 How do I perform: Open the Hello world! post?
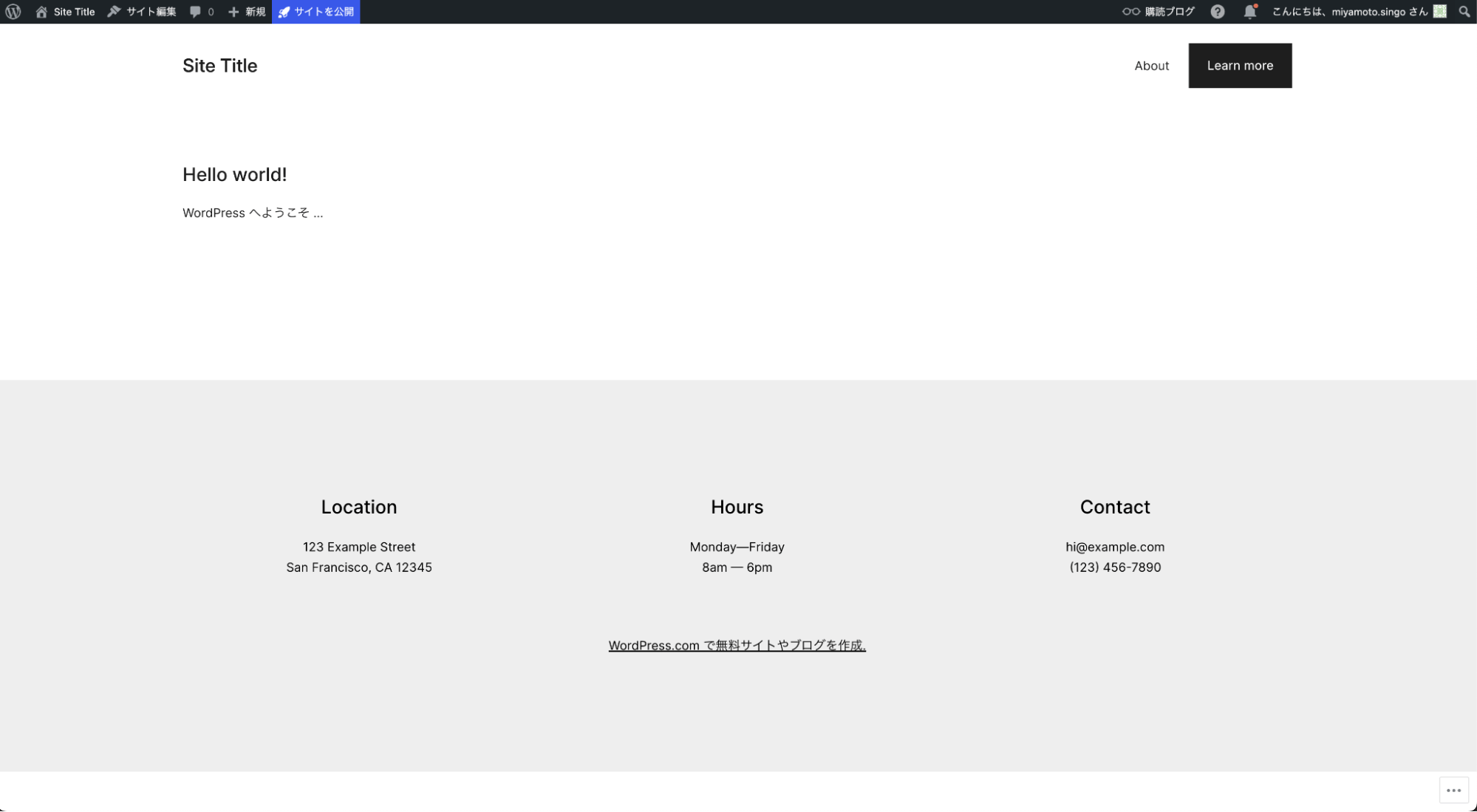coord(234,174)
